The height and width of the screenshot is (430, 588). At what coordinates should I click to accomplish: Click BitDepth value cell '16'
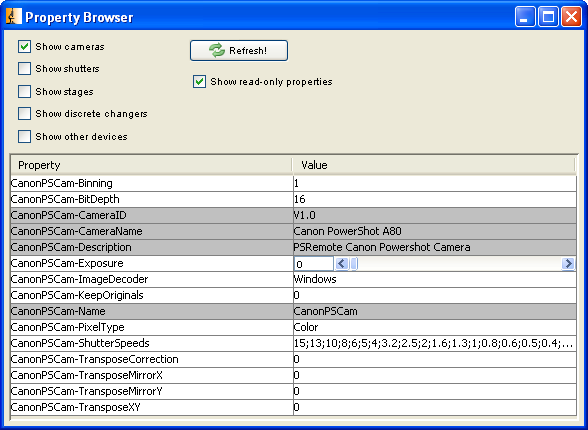pos(435,199)
